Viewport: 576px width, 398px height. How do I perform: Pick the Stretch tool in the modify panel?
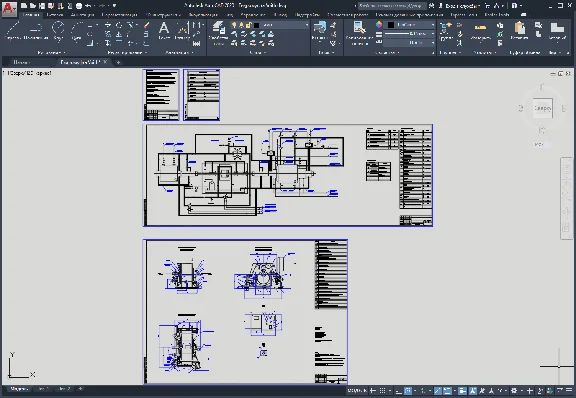pos(108,43)
